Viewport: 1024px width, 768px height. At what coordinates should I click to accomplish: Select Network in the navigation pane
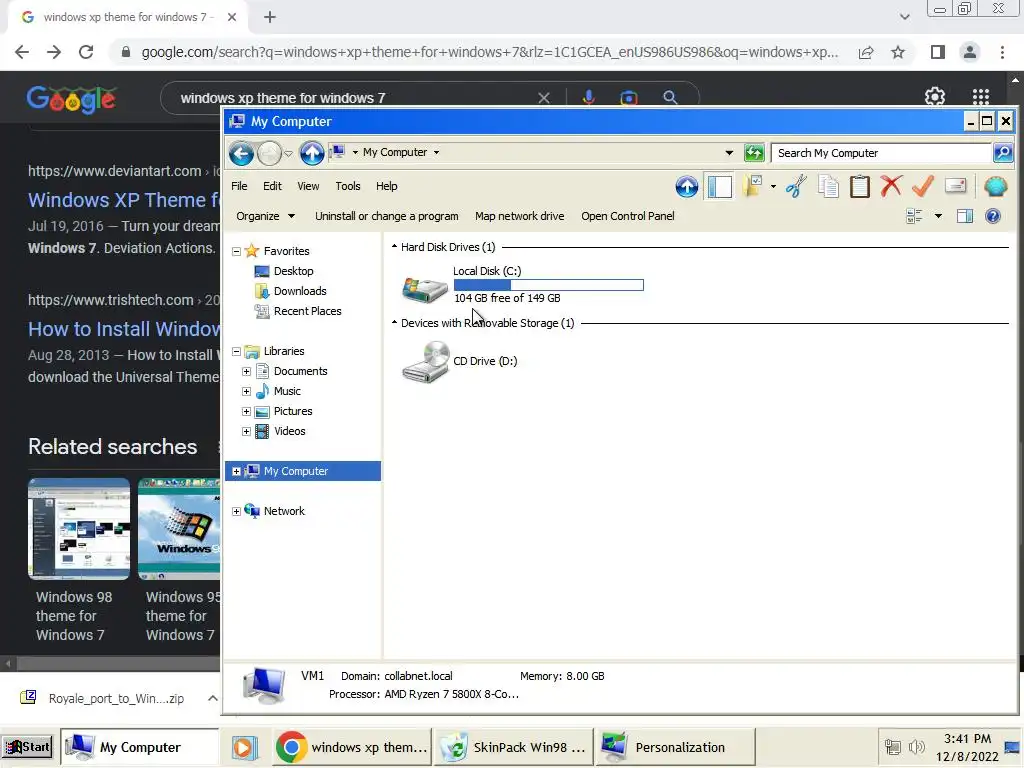(x=284, y=511)
